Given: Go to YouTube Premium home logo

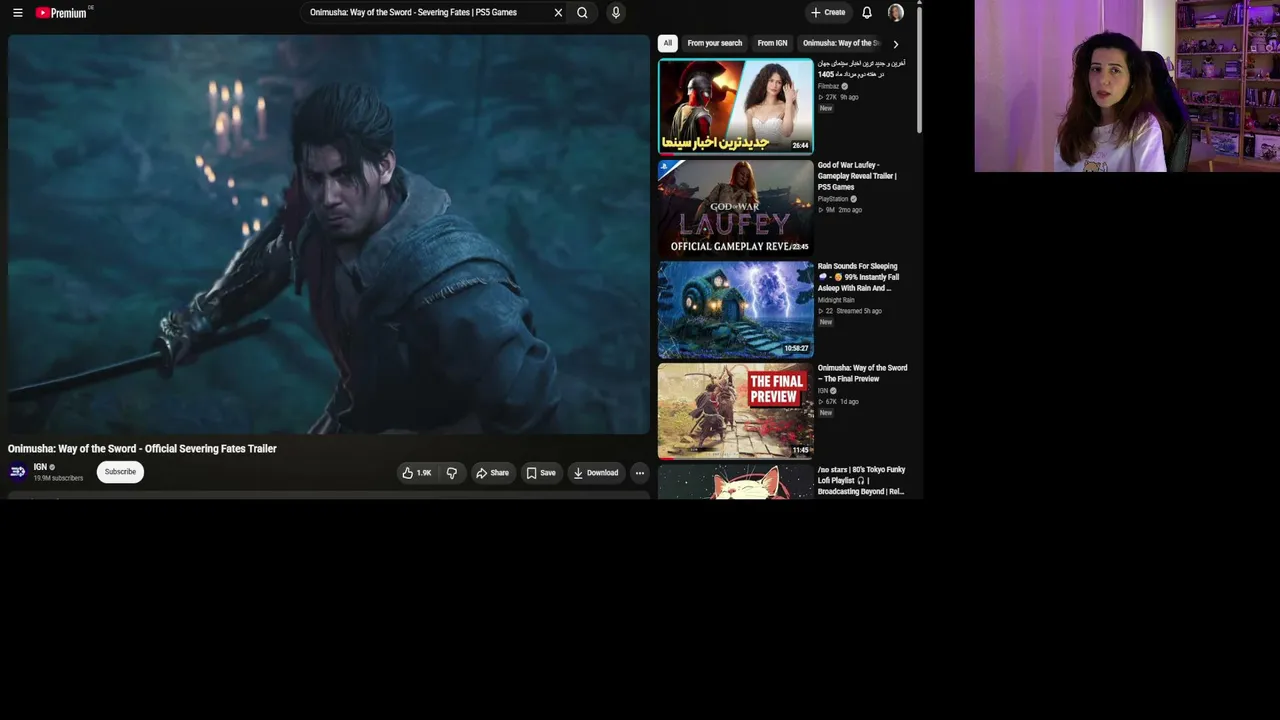Looking at the screenshot, I should (x=63, y=13).
